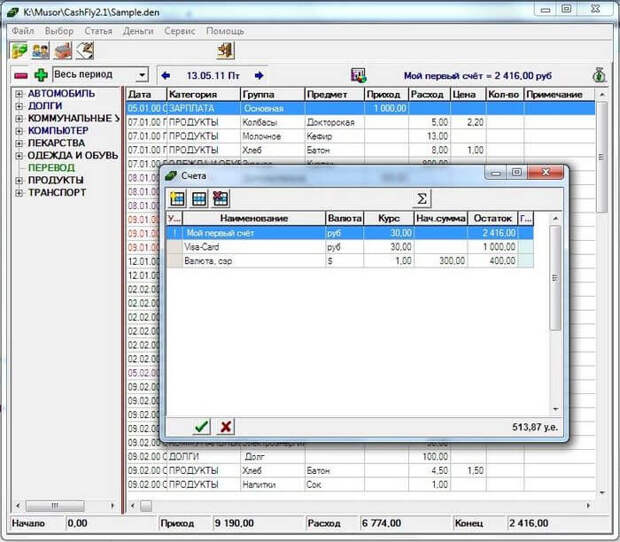Click the green checkmark confirm icon

202,426
